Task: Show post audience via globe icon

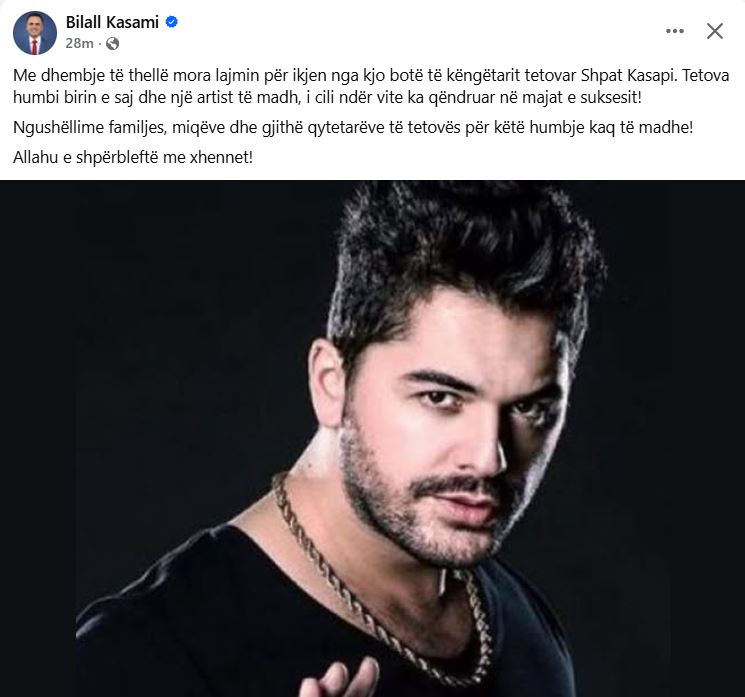Action: [112, 44]
